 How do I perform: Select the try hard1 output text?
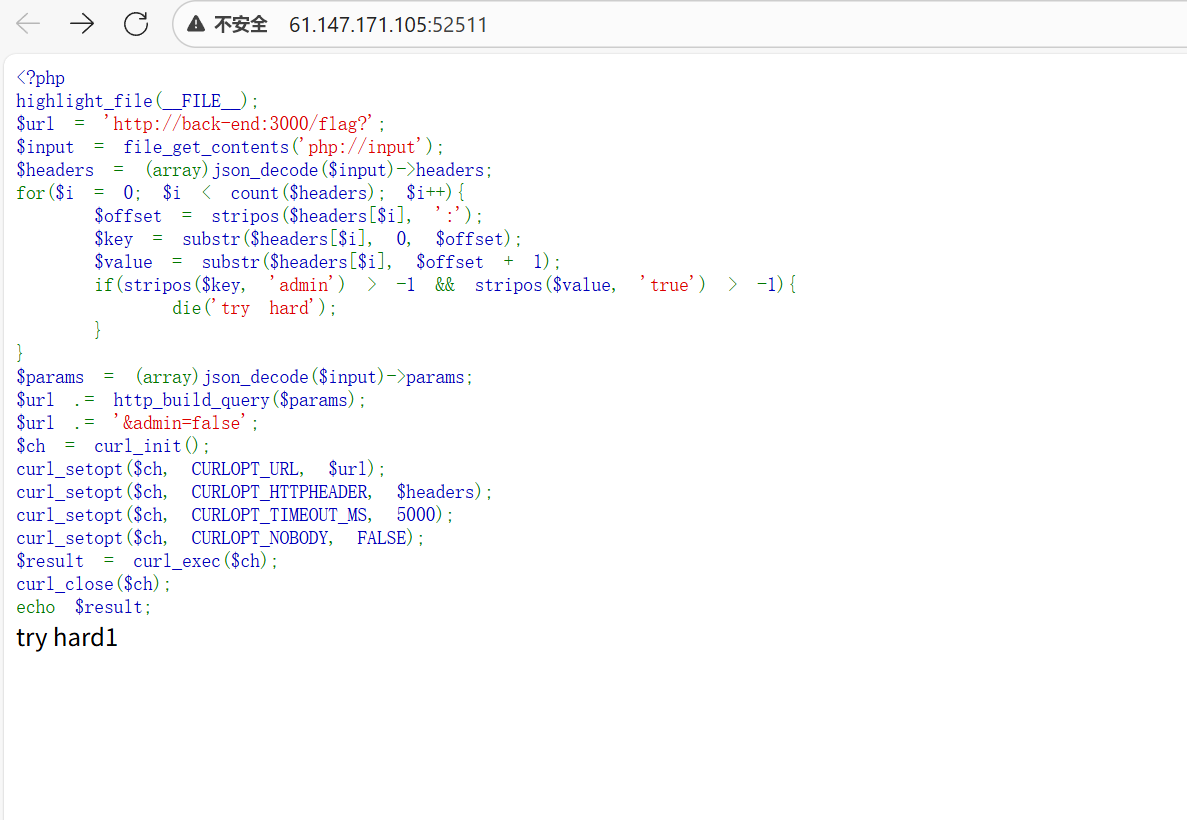pyautogui.click(x=67, y=637)
